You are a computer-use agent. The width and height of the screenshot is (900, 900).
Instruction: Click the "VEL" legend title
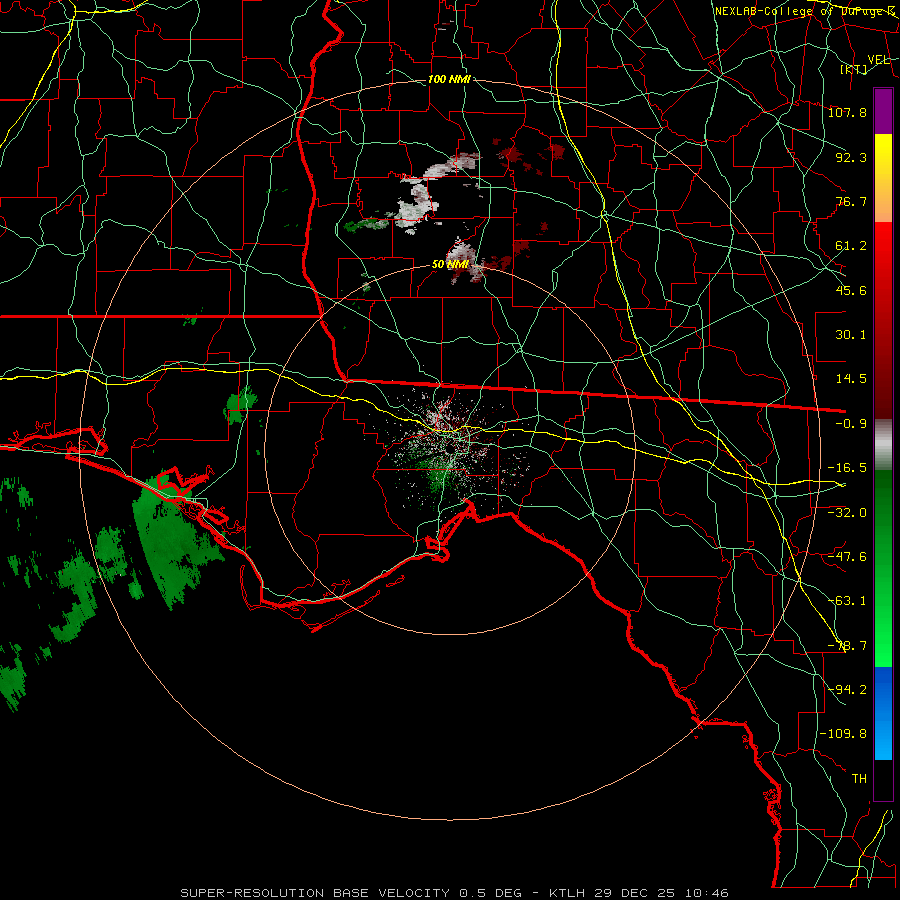coord(878,60)
